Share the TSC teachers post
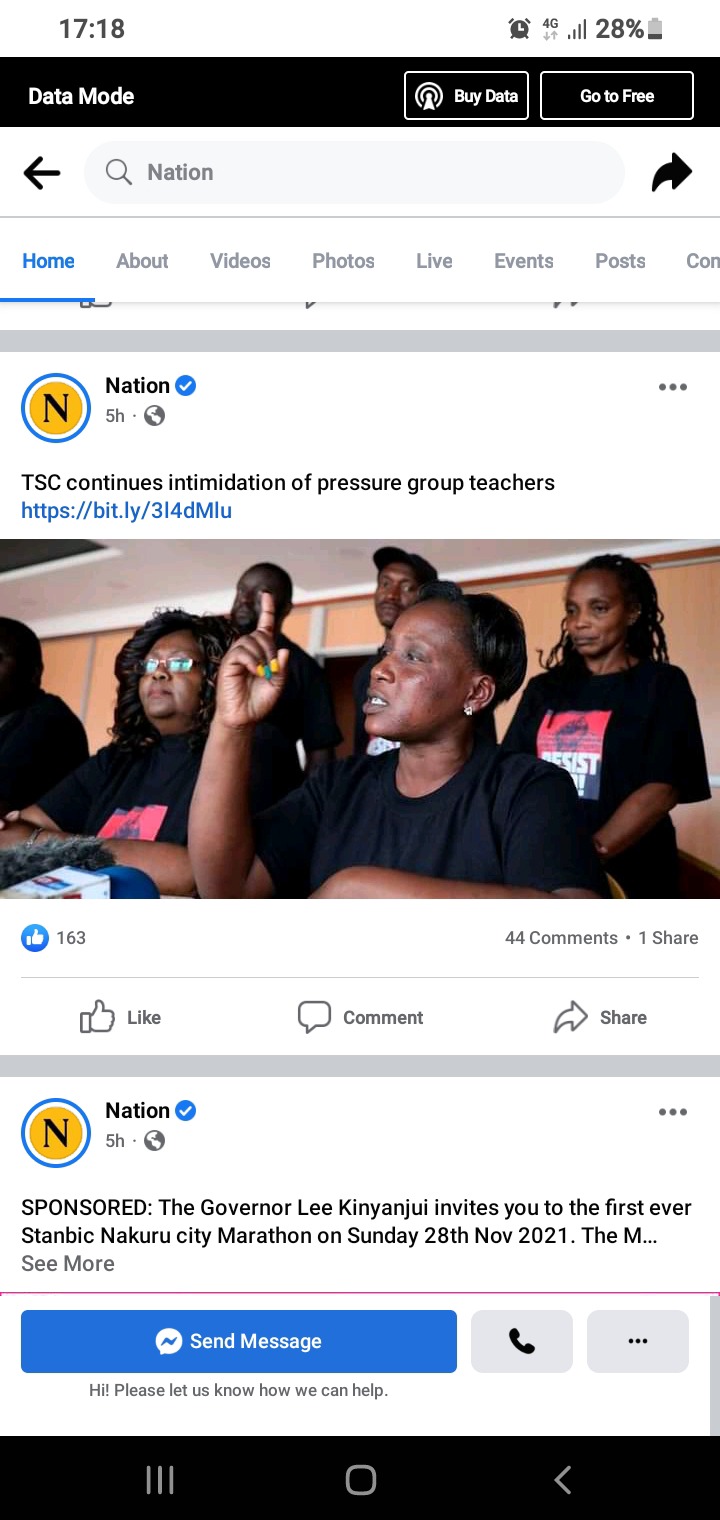The image size is (720, 1520). point(600,1017)
